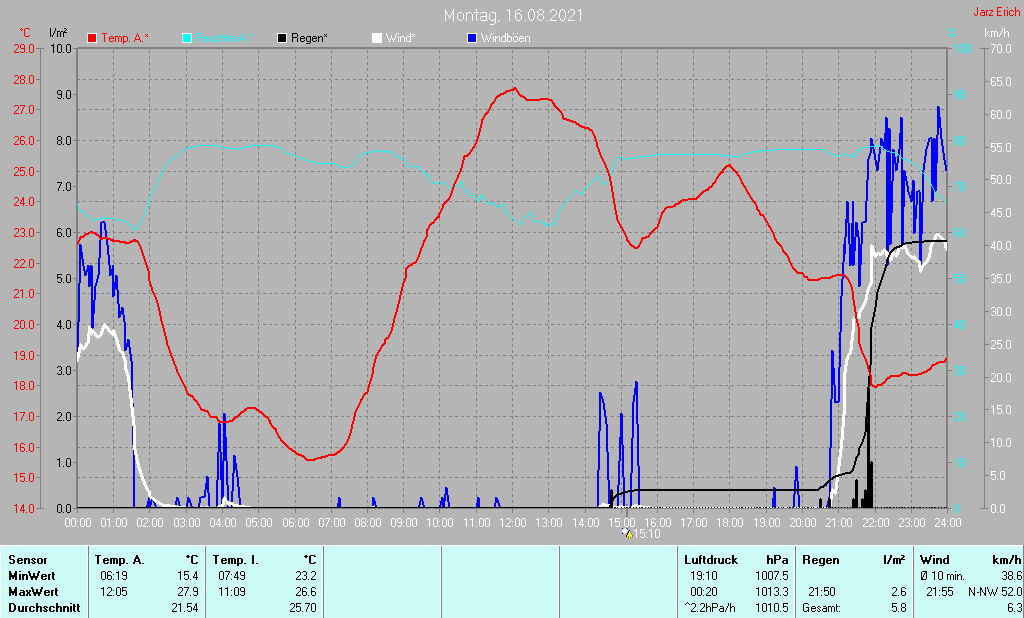The height and width of the screenshot is (618, 1024).
Task: Click the 'Temp. A.*' legend label
Action: (x=125, y=38)
